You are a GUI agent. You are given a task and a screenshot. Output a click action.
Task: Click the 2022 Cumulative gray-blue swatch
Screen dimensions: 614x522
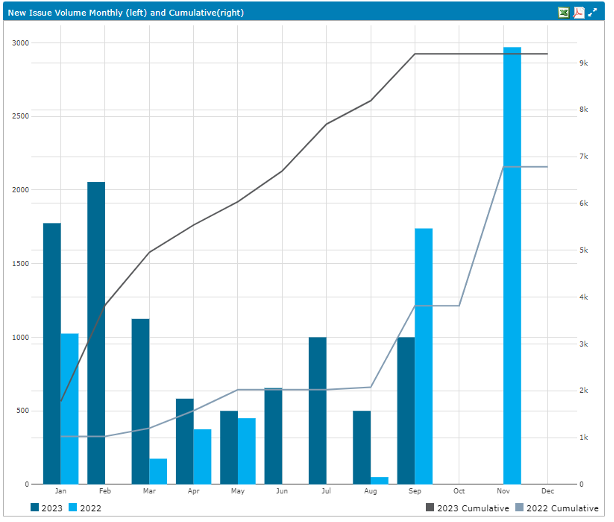(518, 508)
